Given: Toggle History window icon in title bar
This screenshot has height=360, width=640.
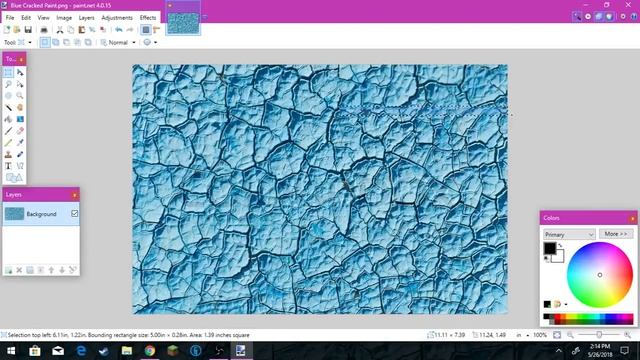Looking at the screenshot, I should point(588,16).
